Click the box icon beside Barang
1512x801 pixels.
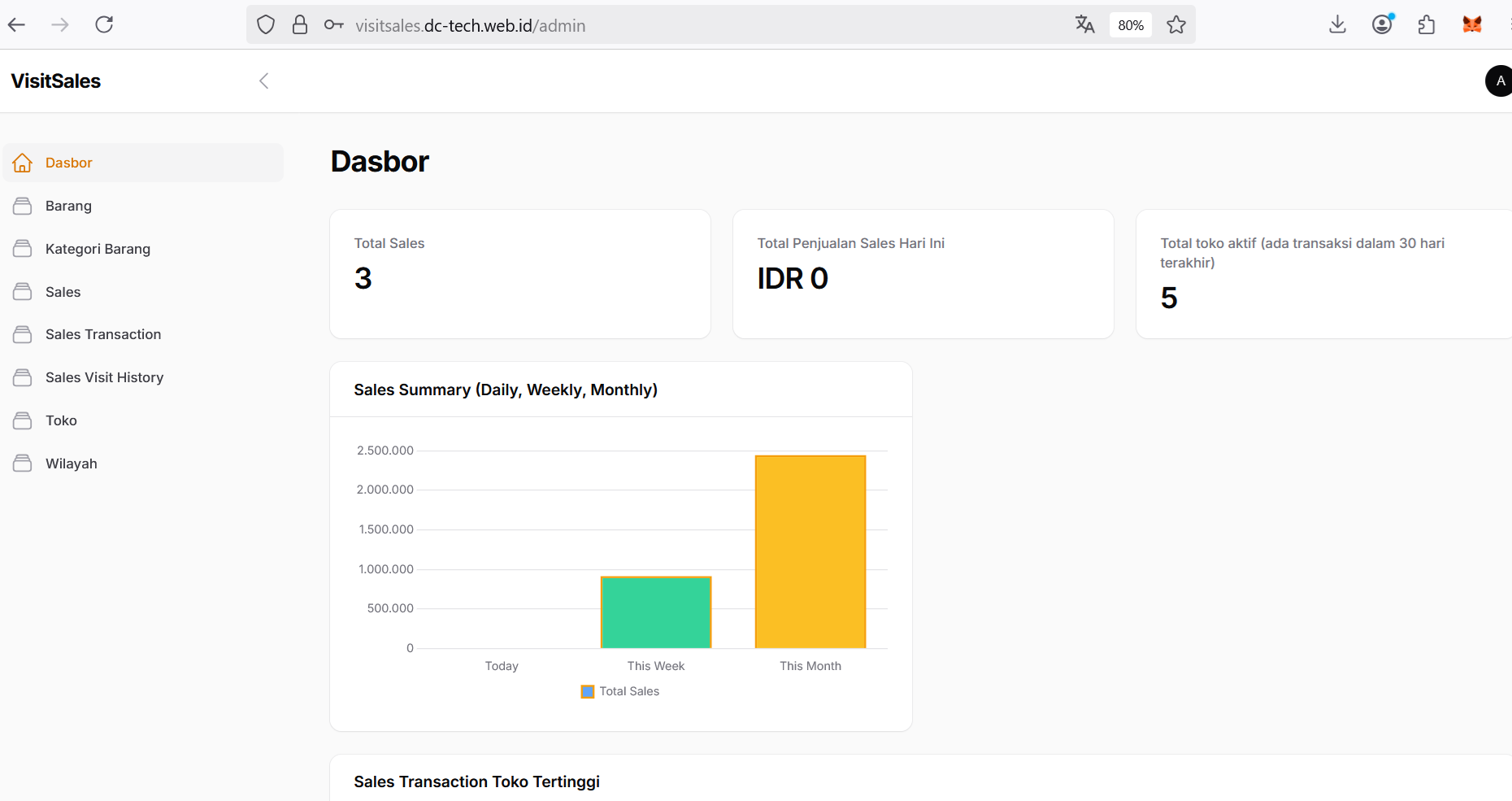coord(22,205)
